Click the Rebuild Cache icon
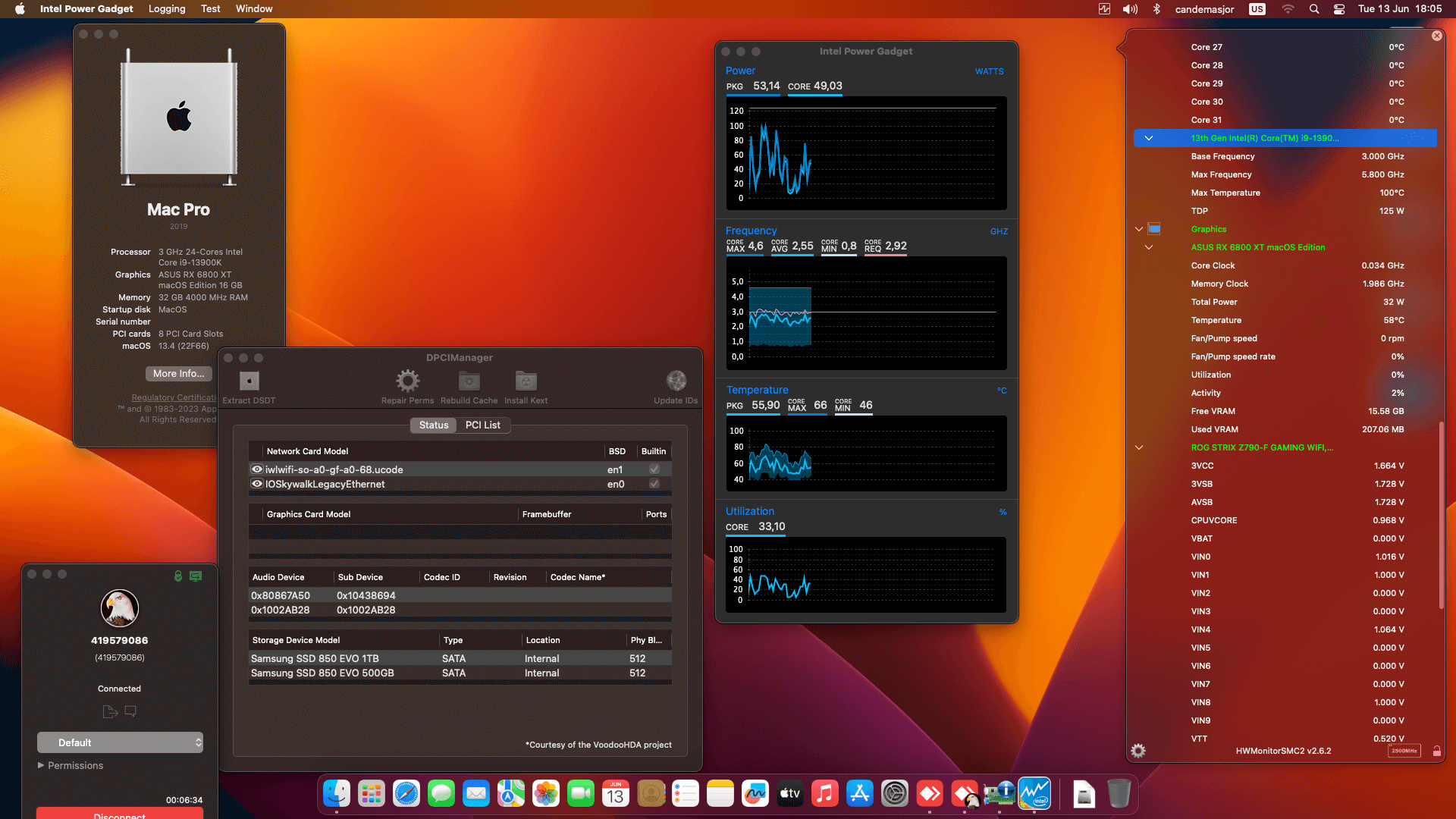Image resolution: width=1456 pixels, height=819 pixels. tap(468, 381)
